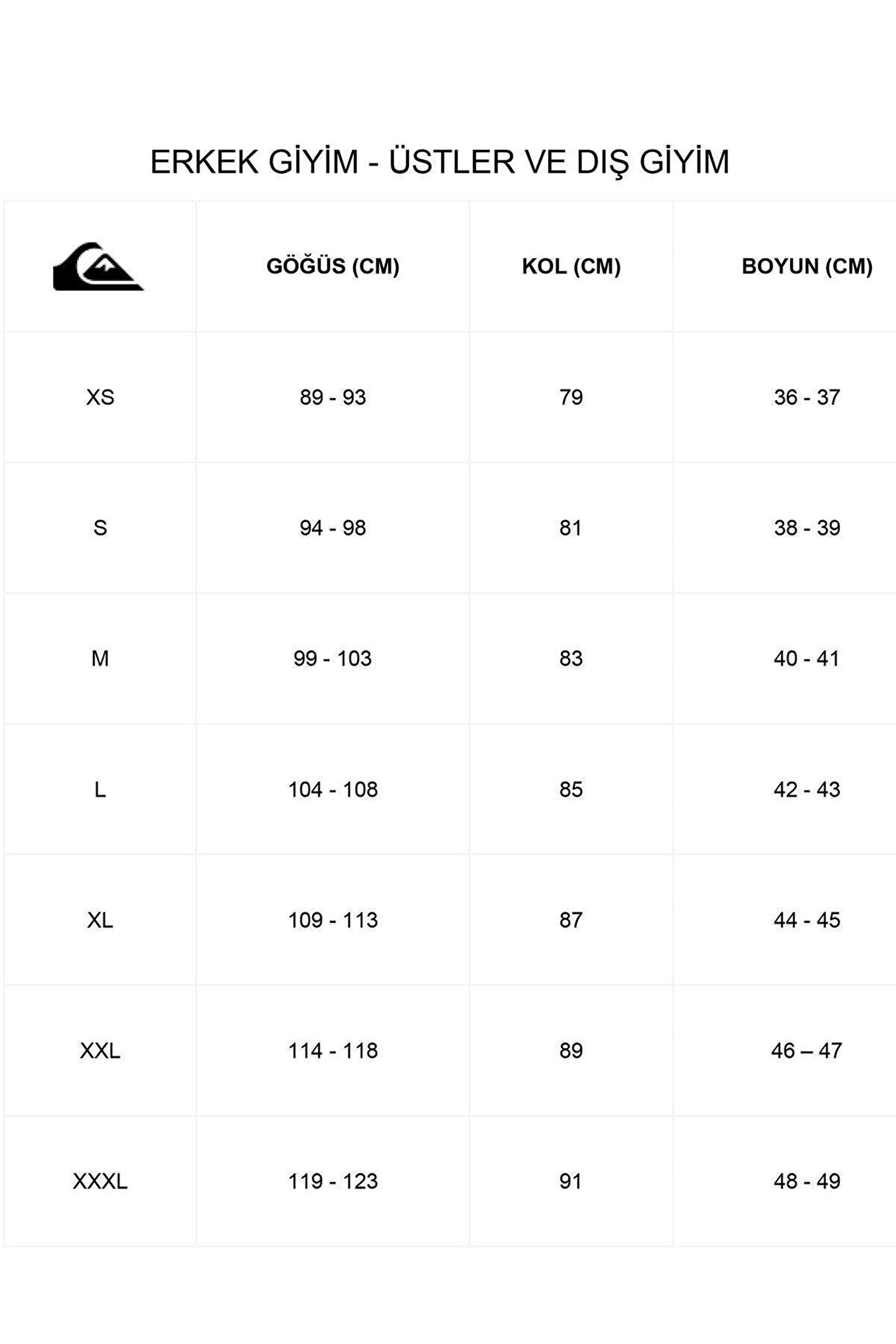Click sleeve length value 81
The width and height of the screenshot is (896, 1344).
point(571,528)
